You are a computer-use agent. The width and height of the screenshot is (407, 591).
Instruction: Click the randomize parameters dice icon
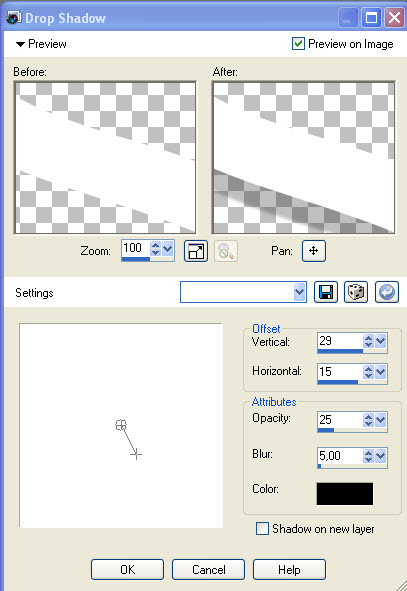[356, 292]
